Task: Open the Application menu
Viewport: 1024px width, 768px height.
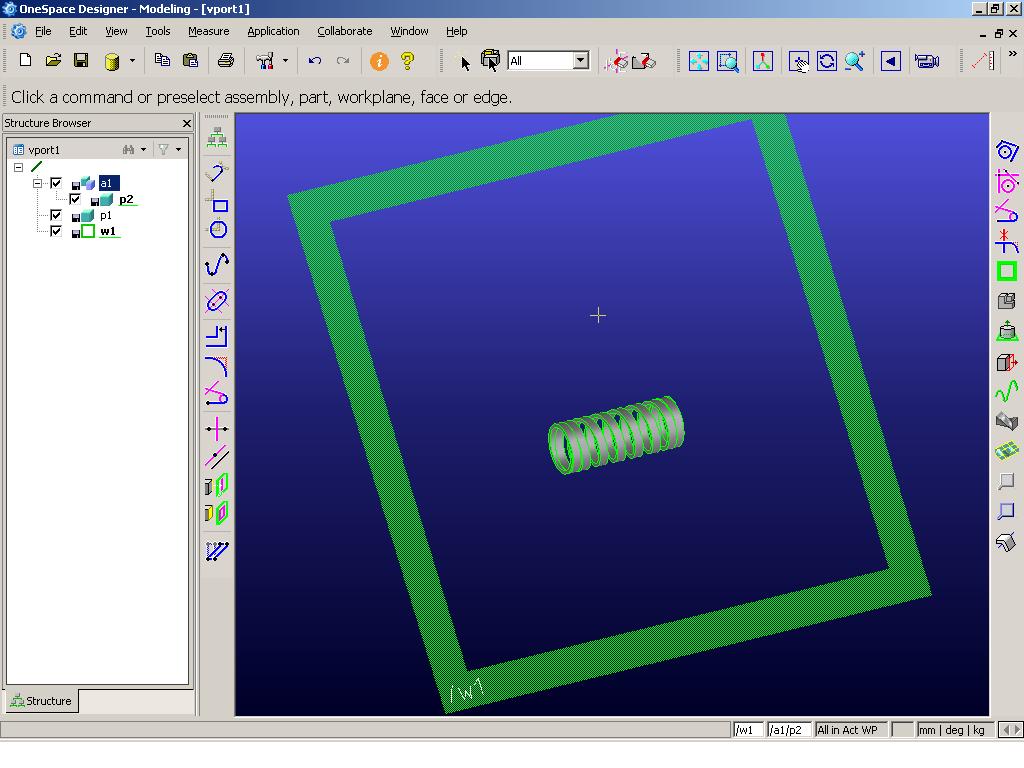Action: [x=273, y=31]
